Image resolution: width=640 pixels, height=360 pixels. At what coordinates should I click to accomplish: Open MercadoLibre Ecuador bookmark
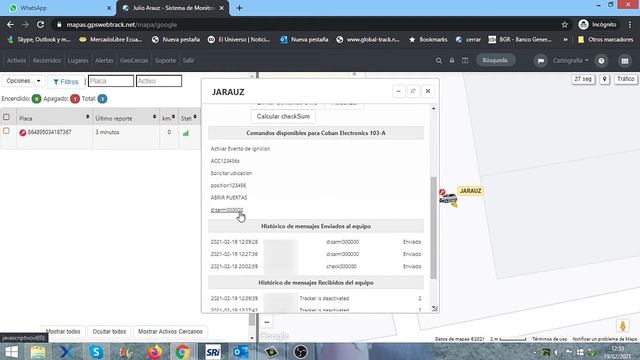(x=110, y=40)
